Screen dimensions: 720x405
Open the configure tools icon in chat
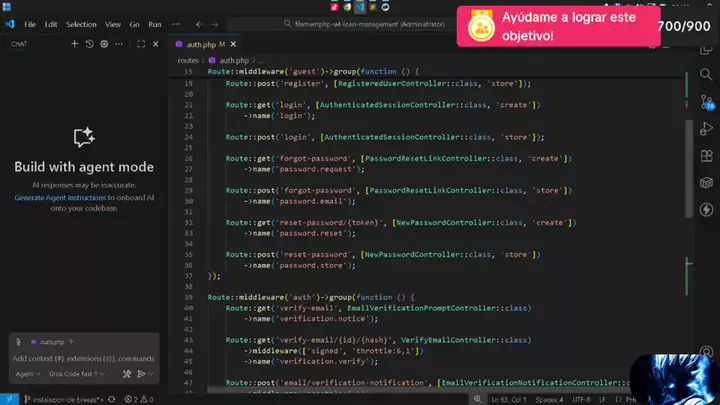click(x=127, y=374)
